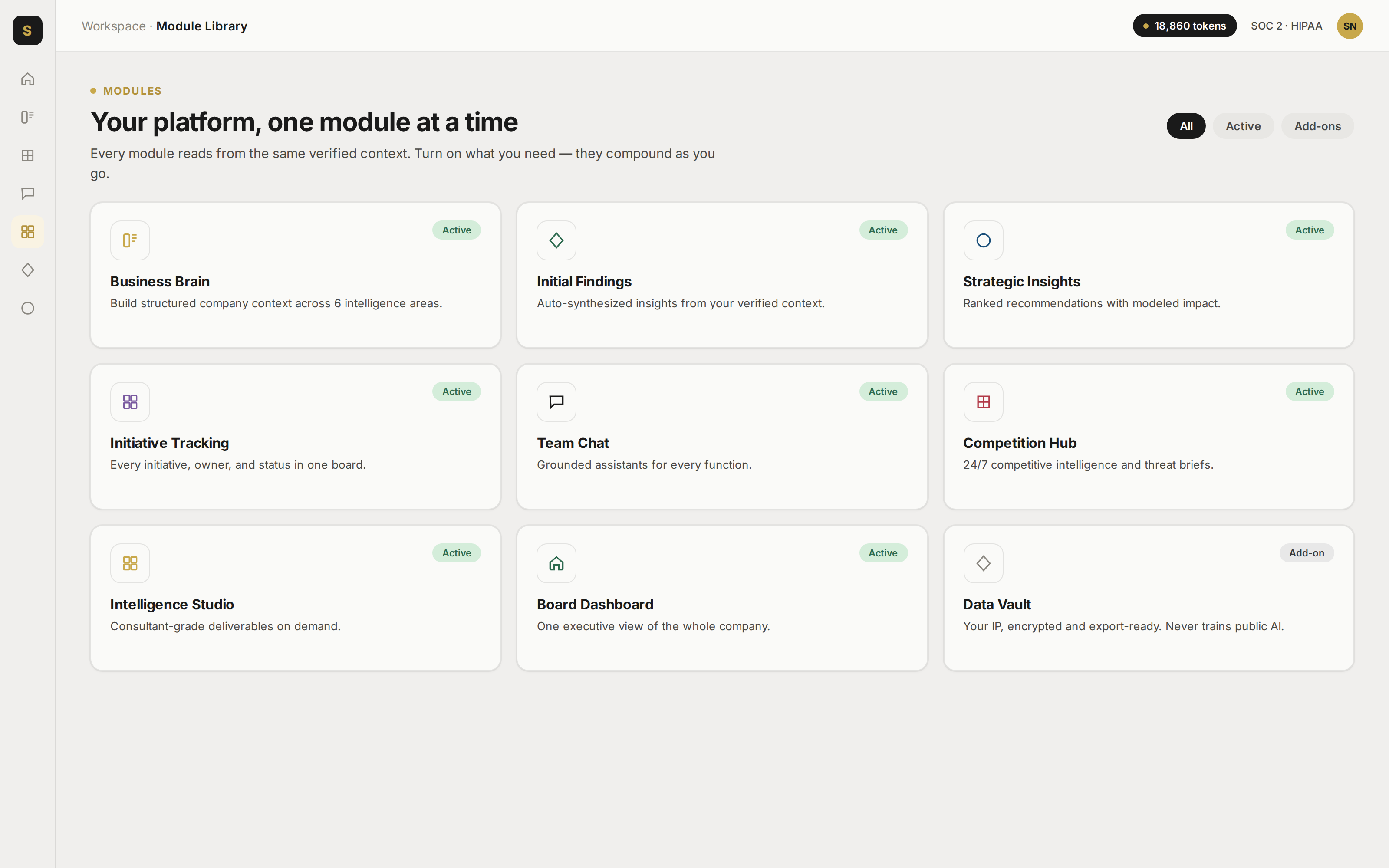Image resolution: width=1389 pixels, height=868 pixels.
Task: Open the Initiative Tracking module title
Action: (169, 443)
